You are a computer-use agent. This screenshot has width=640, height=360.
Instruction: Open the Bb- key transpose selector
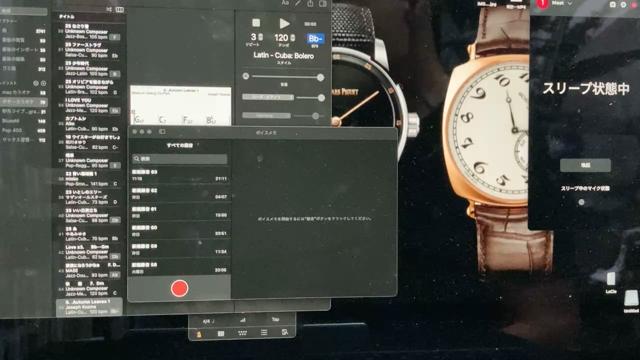[315, 39]
